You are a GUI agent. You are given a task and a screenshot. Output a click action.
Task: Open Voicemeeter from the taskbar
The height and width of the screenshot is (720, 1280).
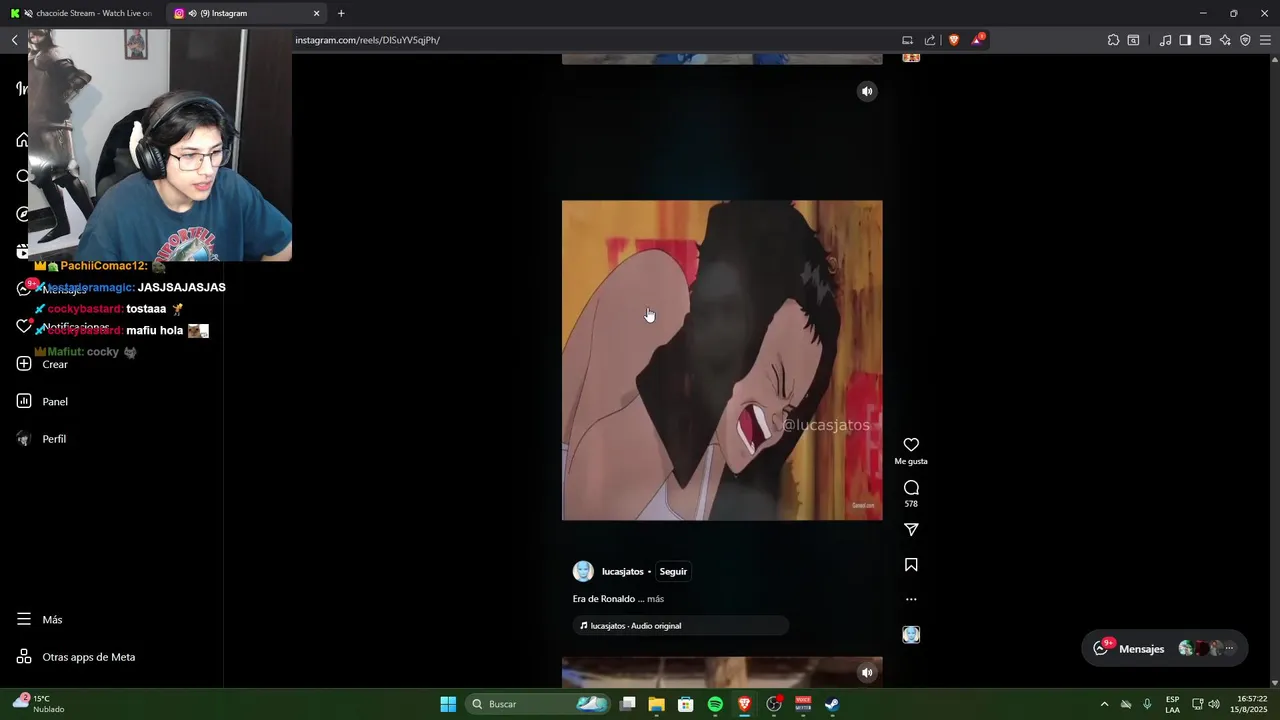point(803,704)
